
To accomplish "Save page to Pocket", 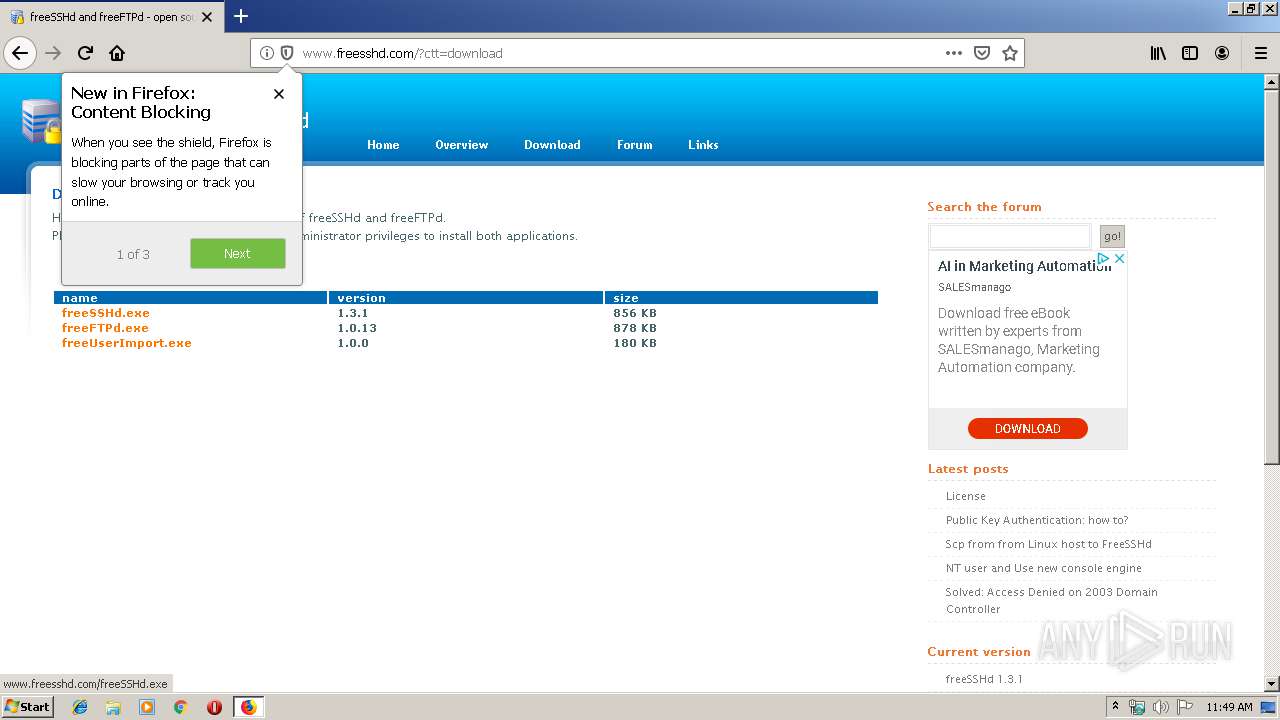I will tap(982, 53).
